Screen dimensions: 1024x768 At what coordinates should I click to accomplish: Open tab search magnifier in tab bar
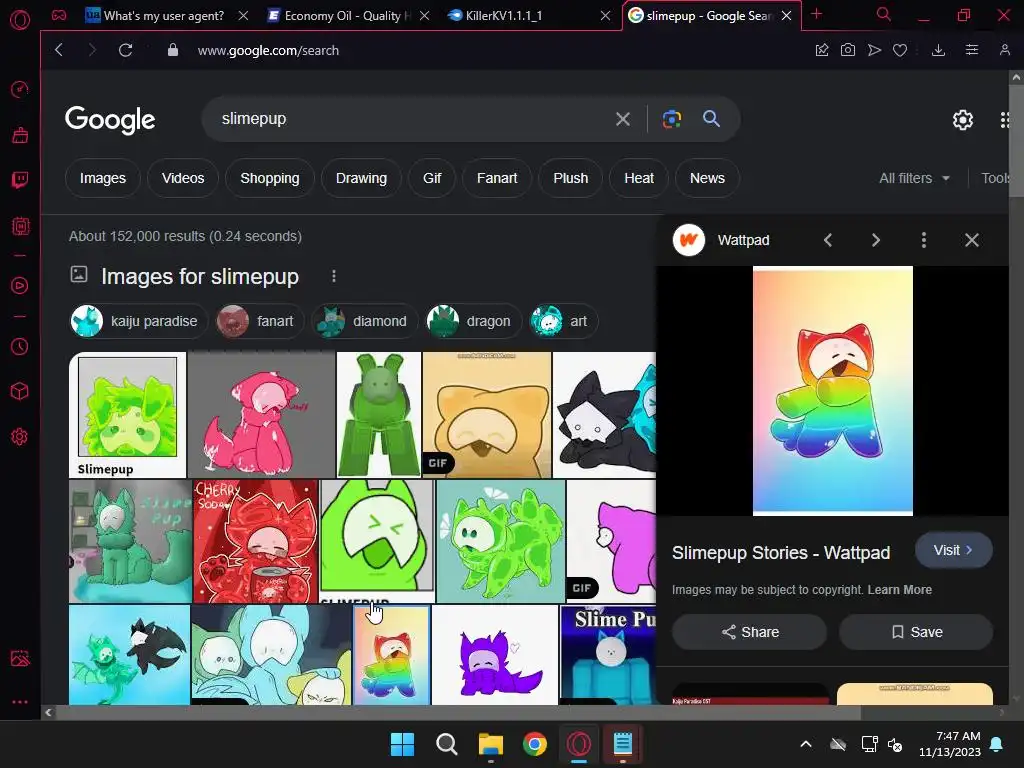point(883,14)
